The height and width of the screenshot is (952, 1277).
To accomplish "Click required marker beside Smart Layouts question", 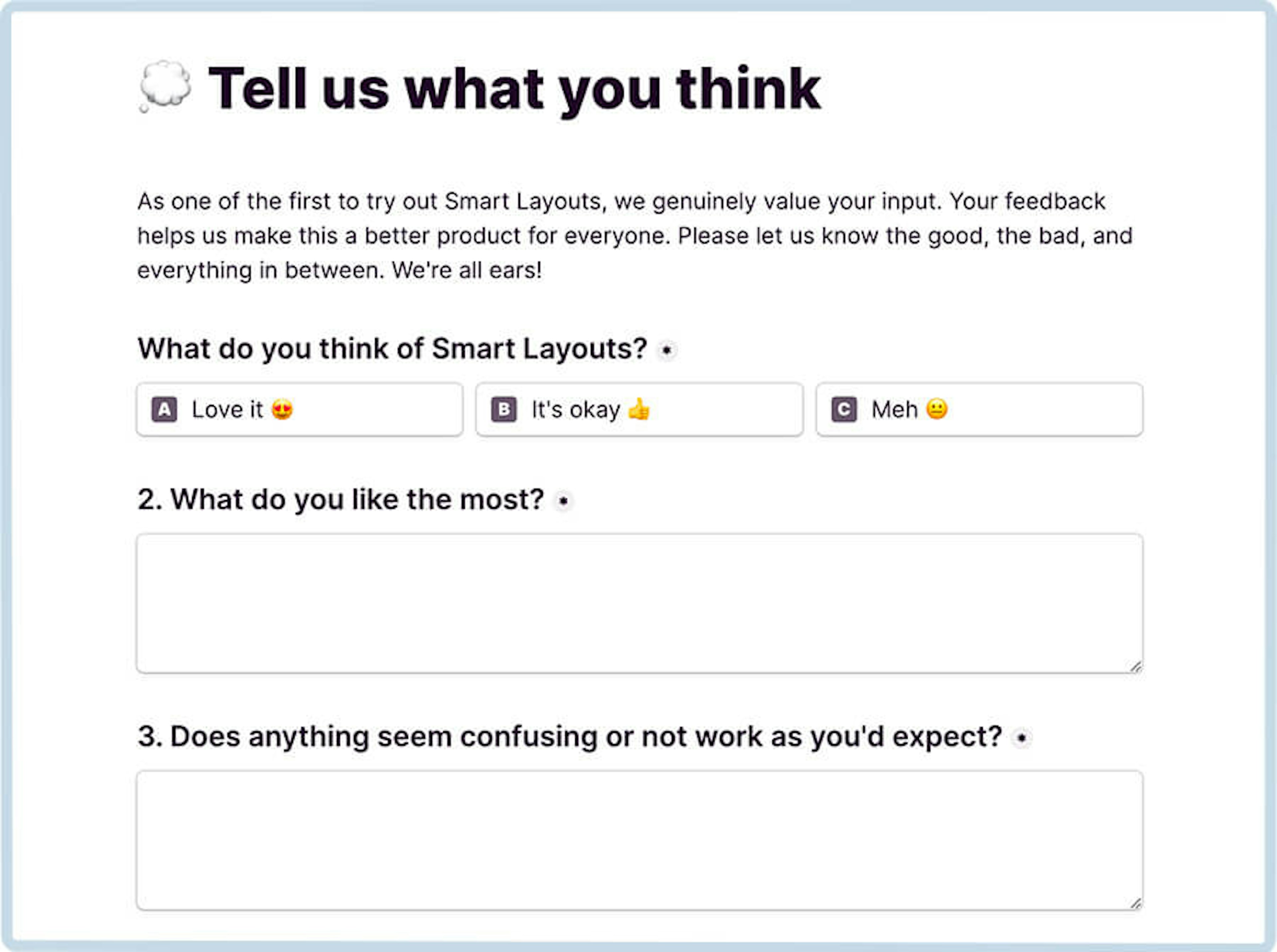I will pos(667,350).
